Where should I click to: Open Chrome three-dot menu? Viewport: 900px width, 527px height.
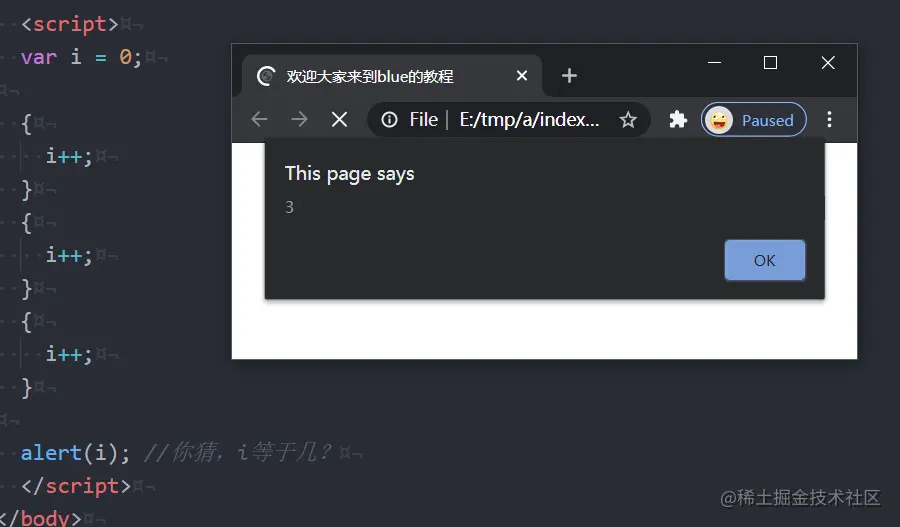pos(829,119)
